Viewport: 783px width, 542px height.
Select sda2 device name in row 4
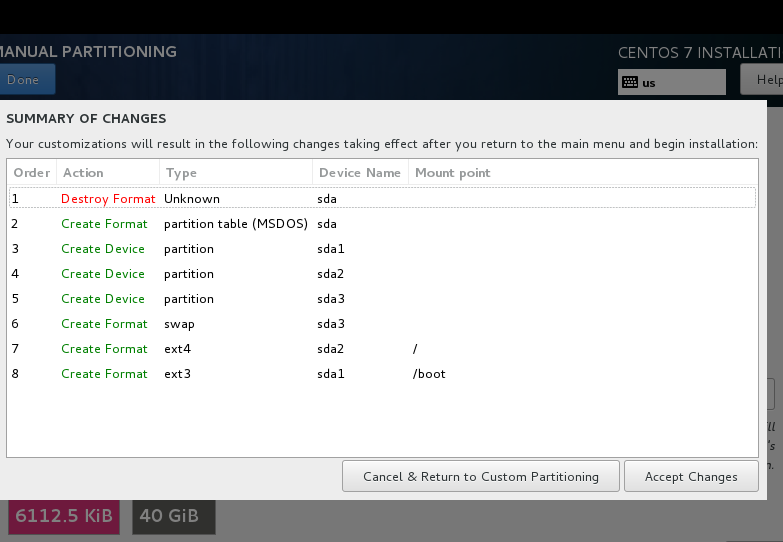coord(331,274)
